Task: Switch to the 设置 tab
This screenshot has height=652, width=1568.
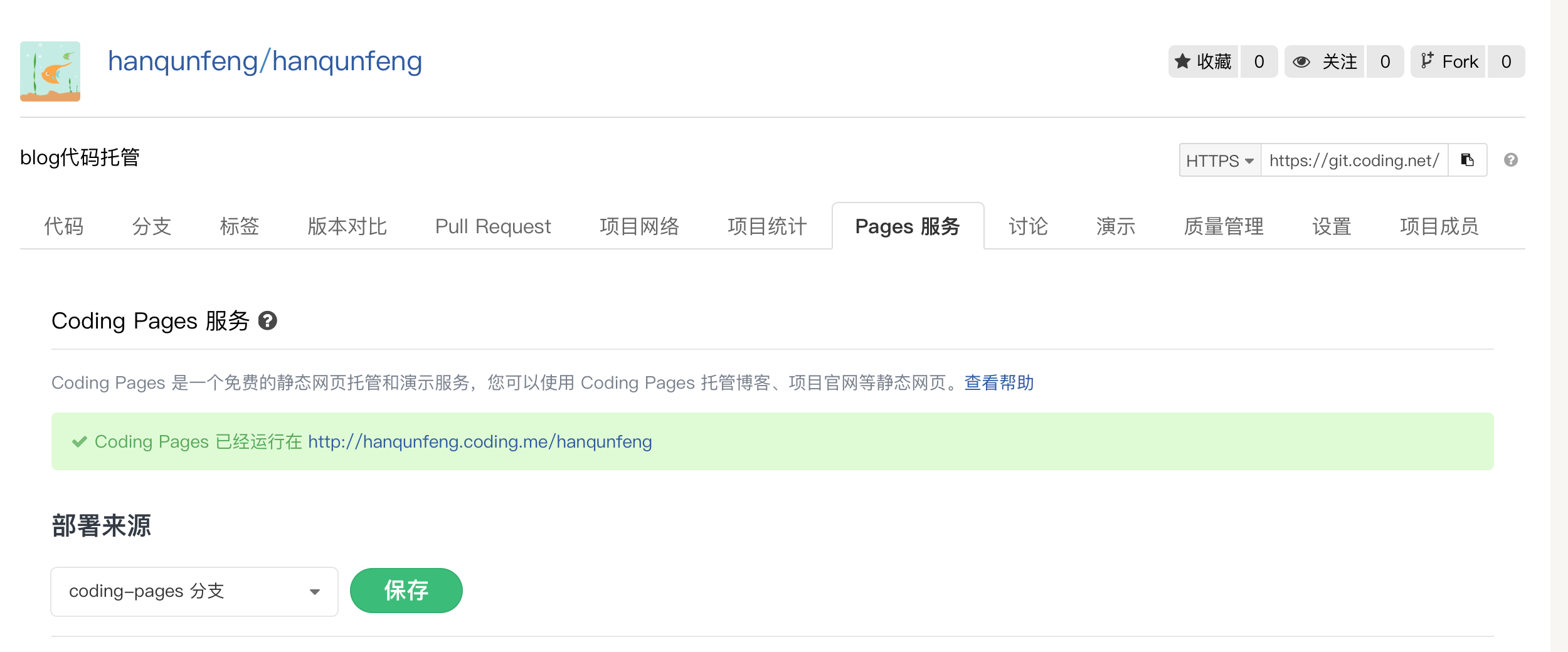Action: coord(1332,226)
